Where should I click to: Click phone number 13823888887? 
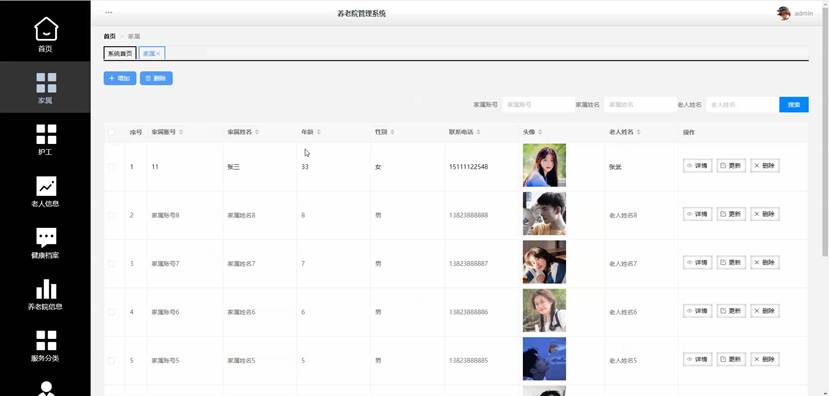click(x=468, y=263)
